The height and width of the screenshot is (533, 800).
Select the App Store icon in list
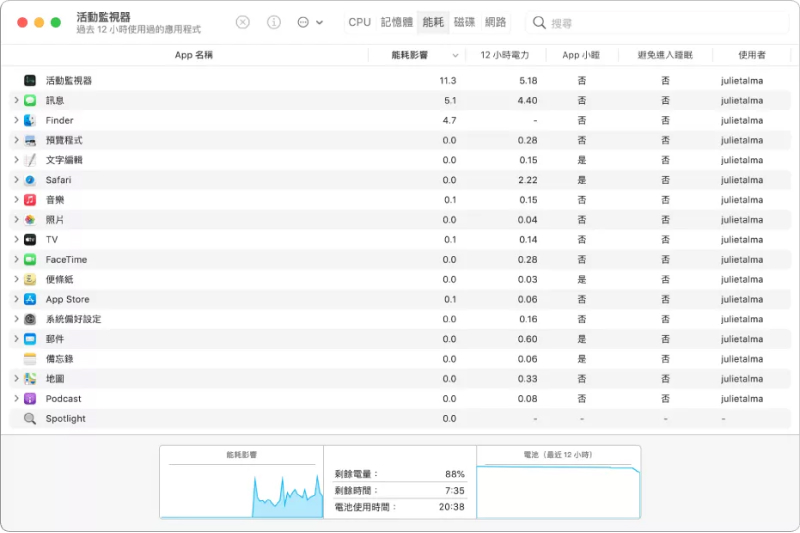tap(30, 299)
